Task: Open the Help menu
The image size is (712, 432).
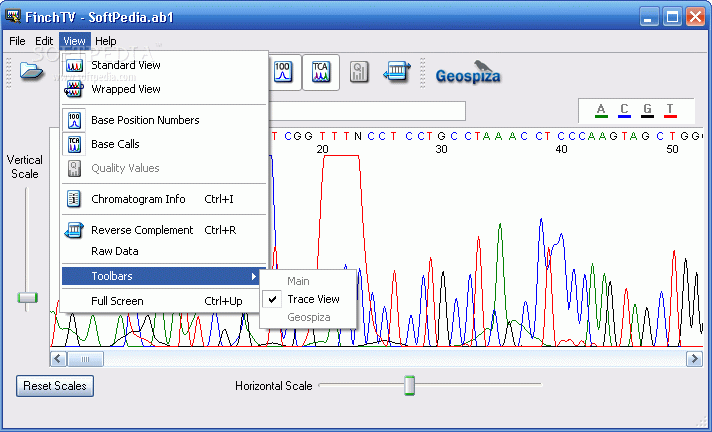Action: coord(106,41)
